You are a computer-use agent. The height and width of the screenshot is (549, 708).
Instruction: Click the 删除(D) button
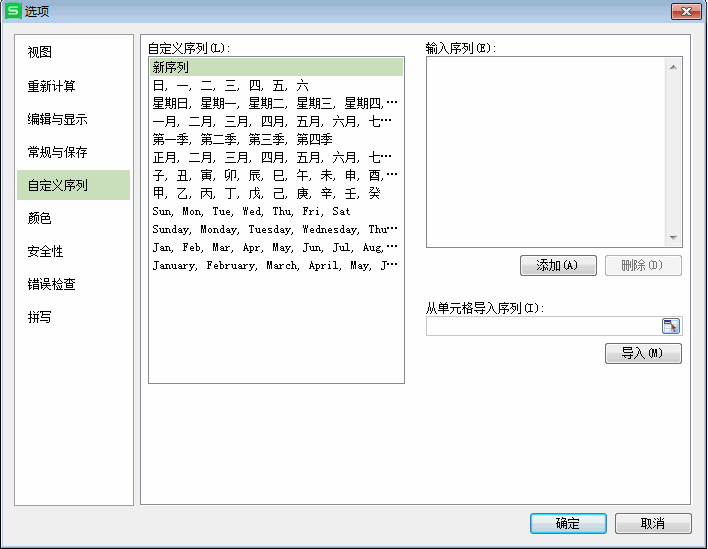pos(643,265)
